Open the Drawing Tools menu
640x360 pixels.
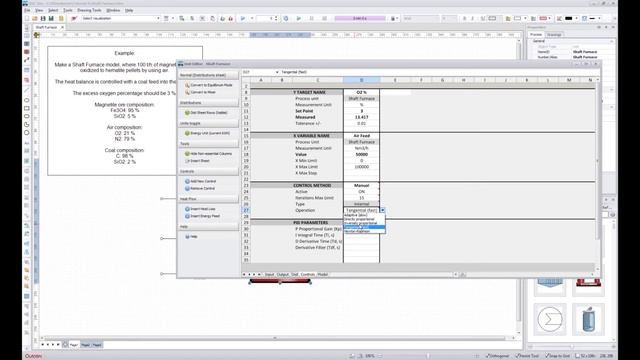pyautogui.click(x=89, y=10)
